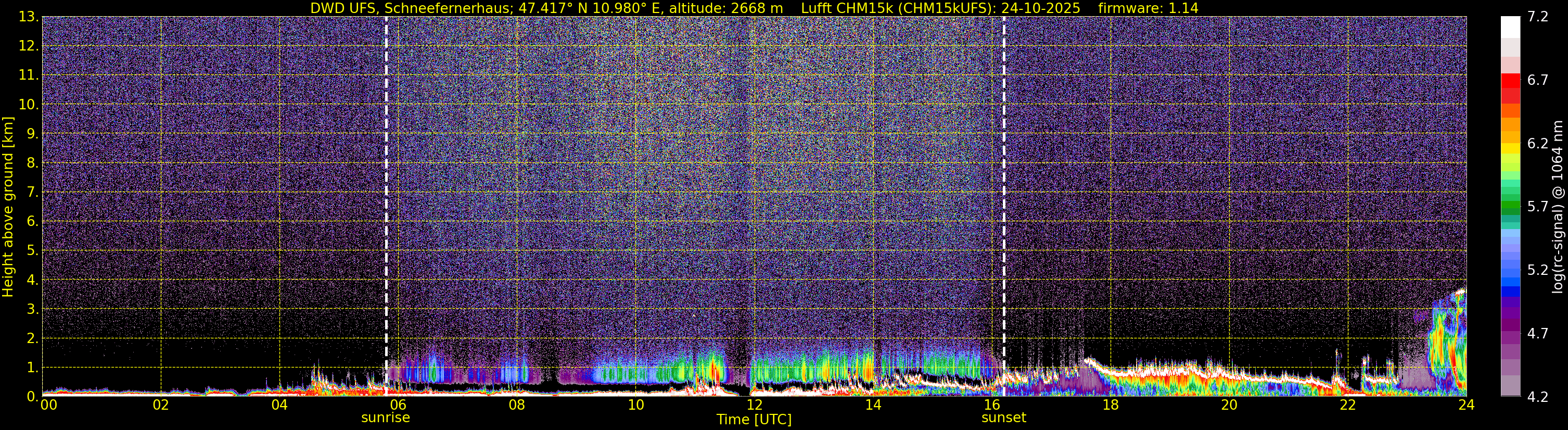Click the firmware: 1.14 text
The width and height of the screenshot is (1568, 430).
1148,8
